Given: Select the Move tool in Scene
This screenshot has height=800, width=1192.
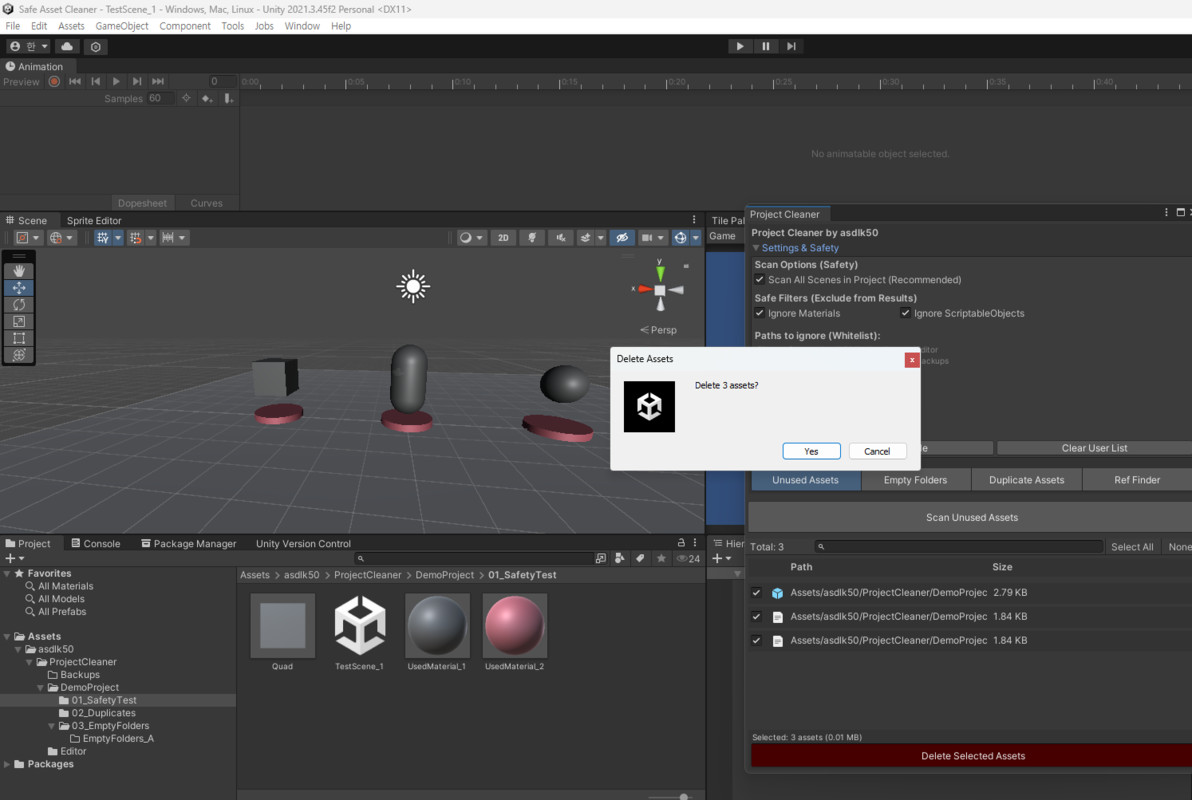Looking at the screenshot, I should pos(19,287).
